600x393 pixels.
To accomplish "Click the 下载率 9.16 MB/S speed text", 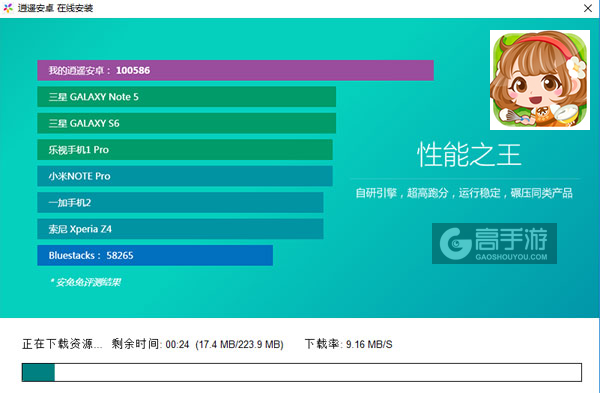I will tap(349, 344).
